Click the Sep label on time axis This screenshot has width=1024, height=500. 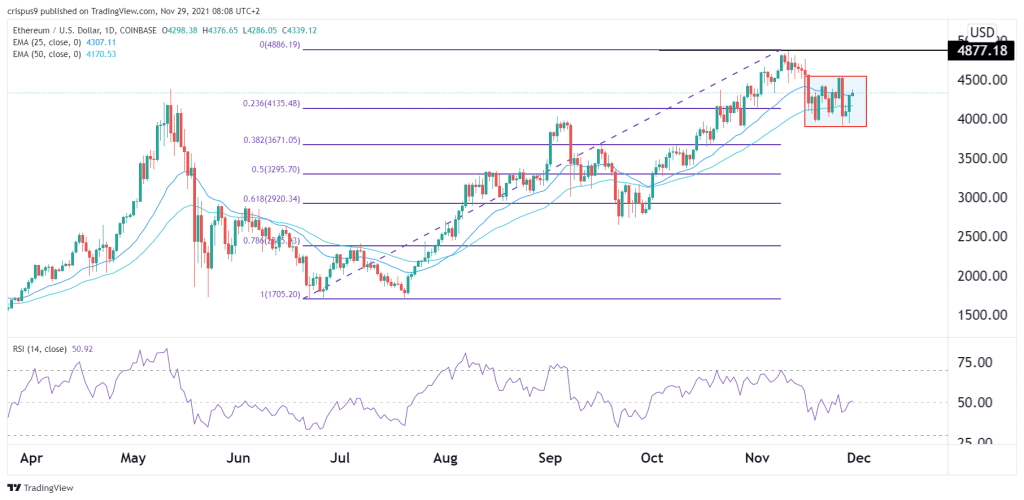(550, 458)
